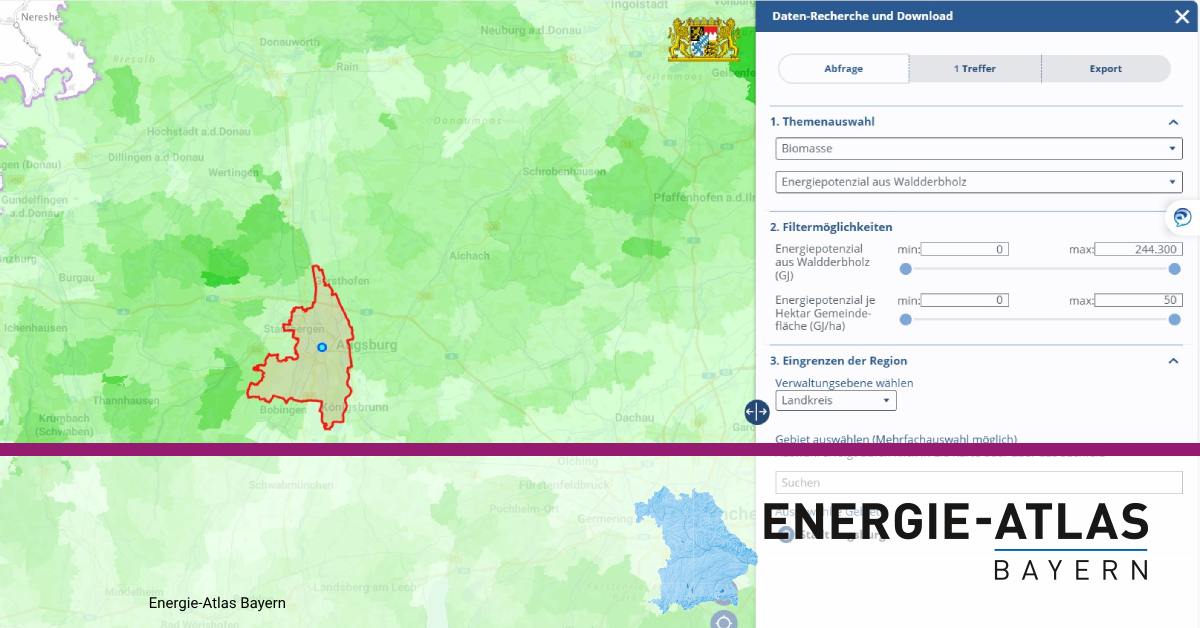1200x628 pixels.
Task: Click the Schrobenhausen label on the map
Action: (564, 171)
